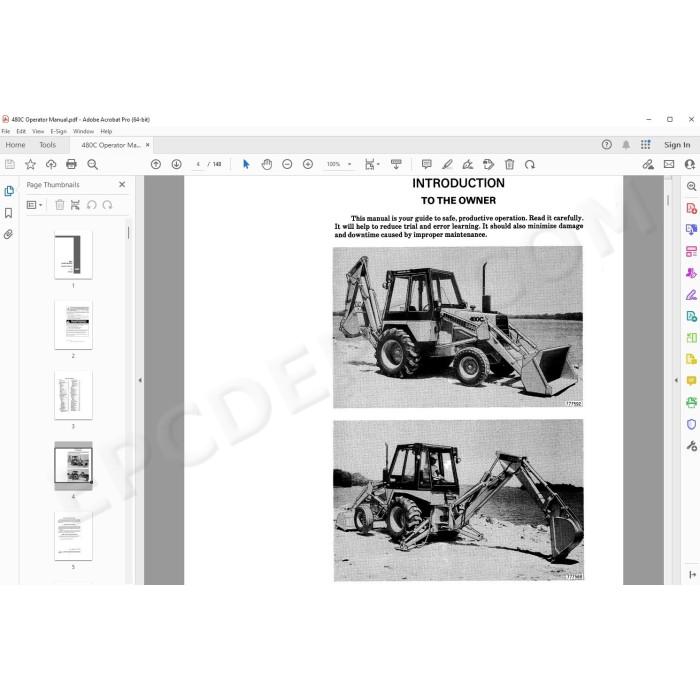
Task: Star this file as a favorite
Action: pyautogui.click(x=30, y=164)
